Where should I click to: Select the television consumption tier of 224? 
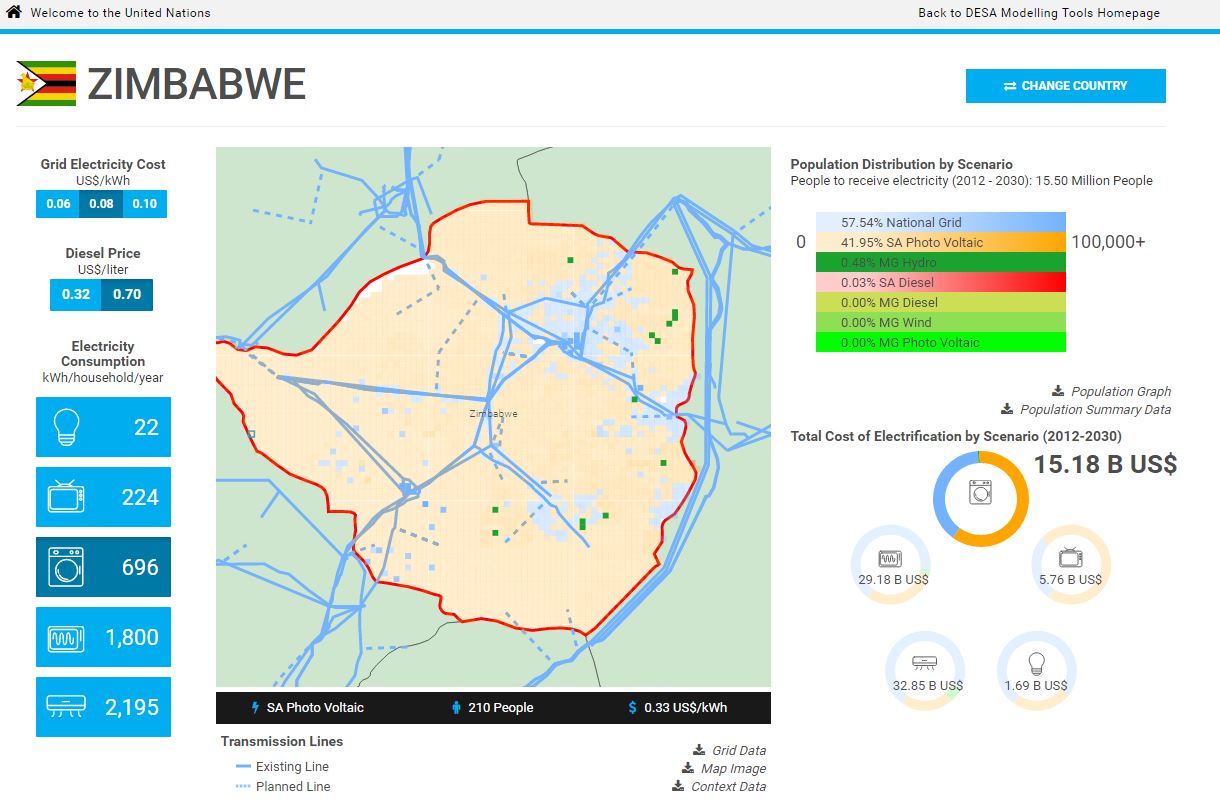(103, 497)
